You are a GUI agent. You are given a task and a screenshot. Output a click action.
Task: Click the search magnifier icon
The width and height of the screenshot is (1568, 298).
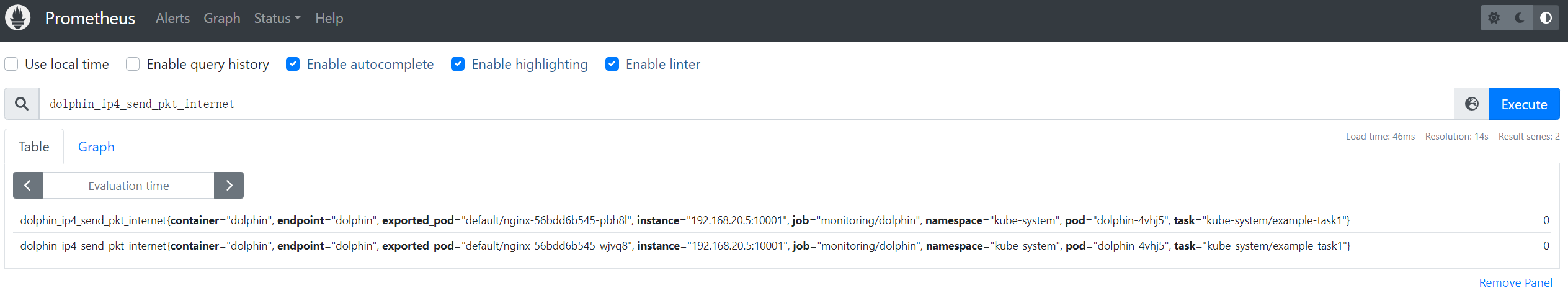point(22,104)
